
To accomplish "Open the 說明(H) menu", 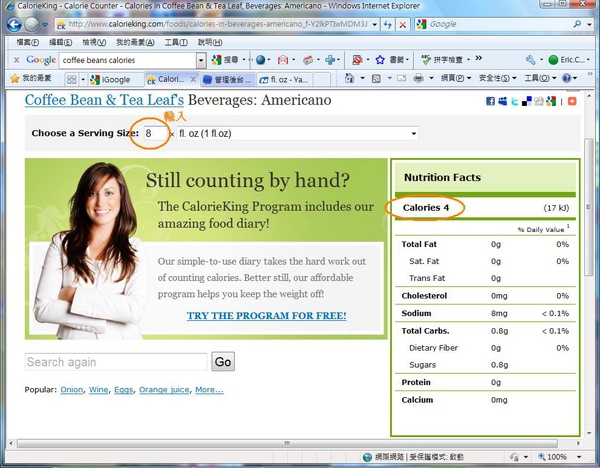I will [210, 42].
